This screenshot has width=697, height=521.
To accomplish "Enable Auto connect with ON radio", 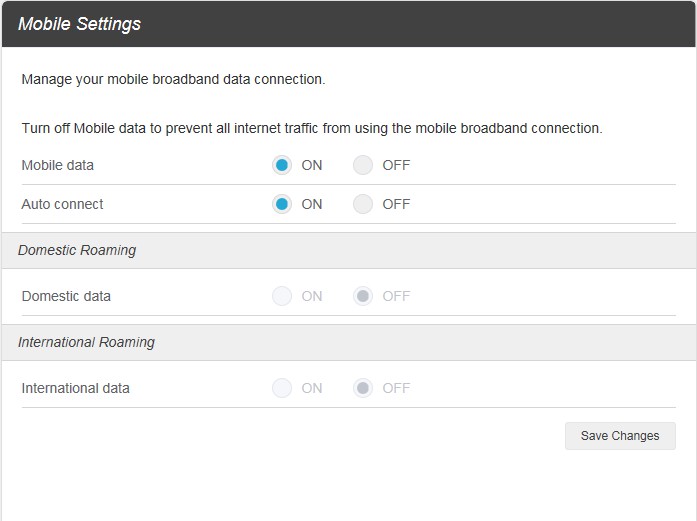I will tap(282, 204).
